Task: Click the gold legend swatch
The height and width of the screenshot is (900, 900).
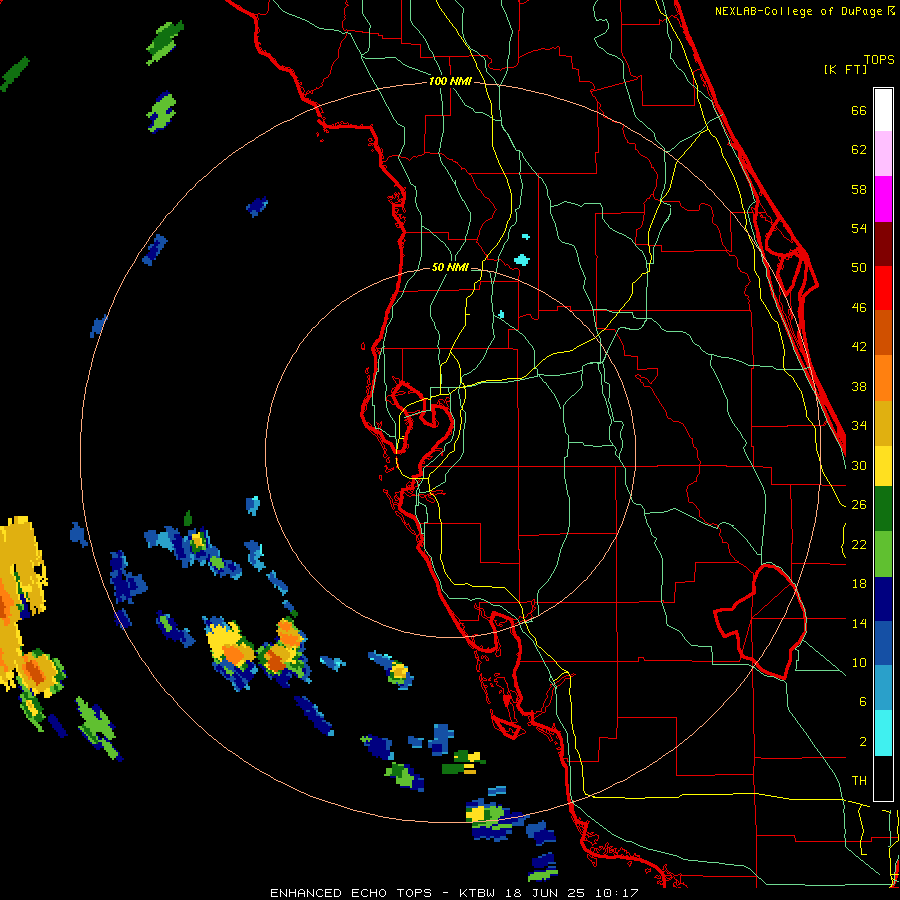Action: [x=883, y=423]
